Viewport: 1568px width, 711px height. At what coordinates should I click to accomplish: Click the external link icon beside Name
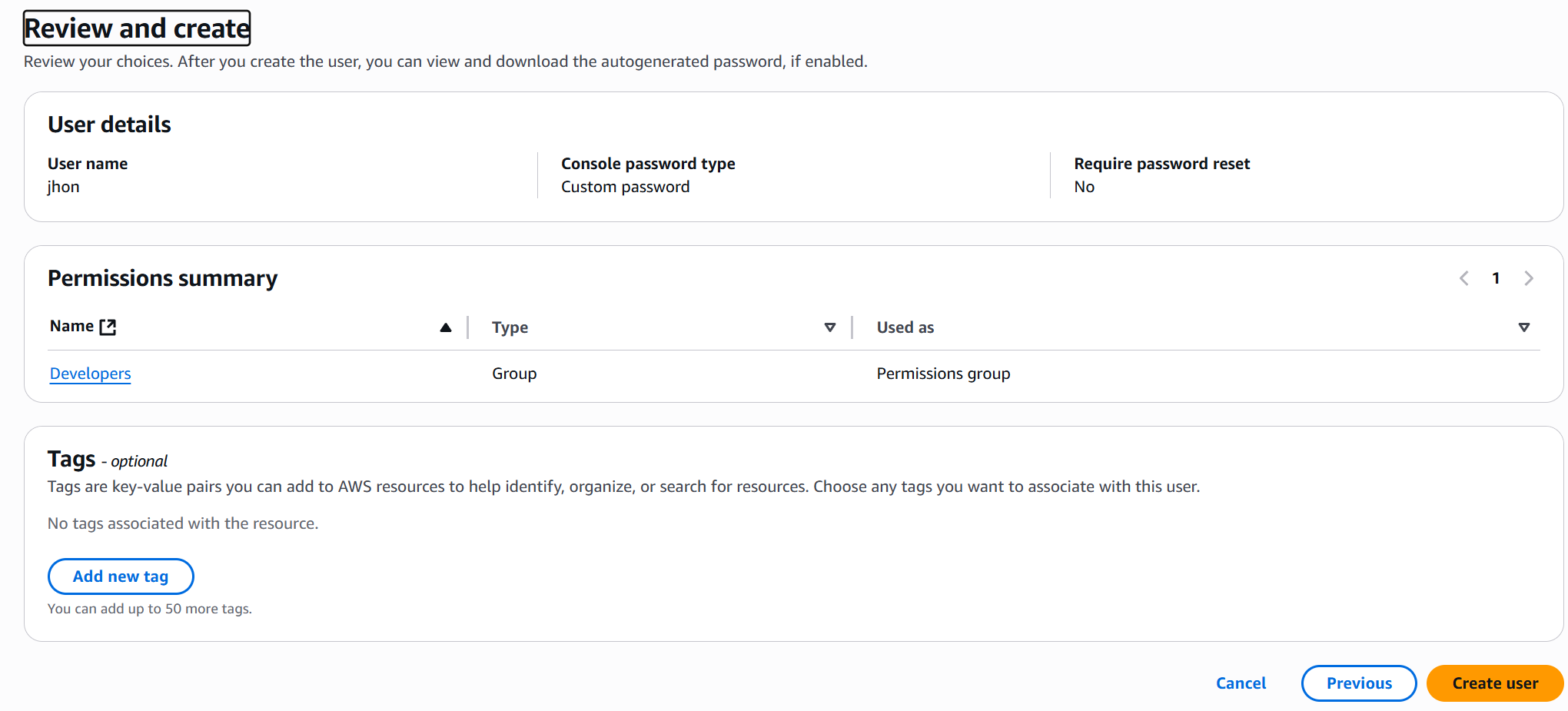tap(108, 327)
